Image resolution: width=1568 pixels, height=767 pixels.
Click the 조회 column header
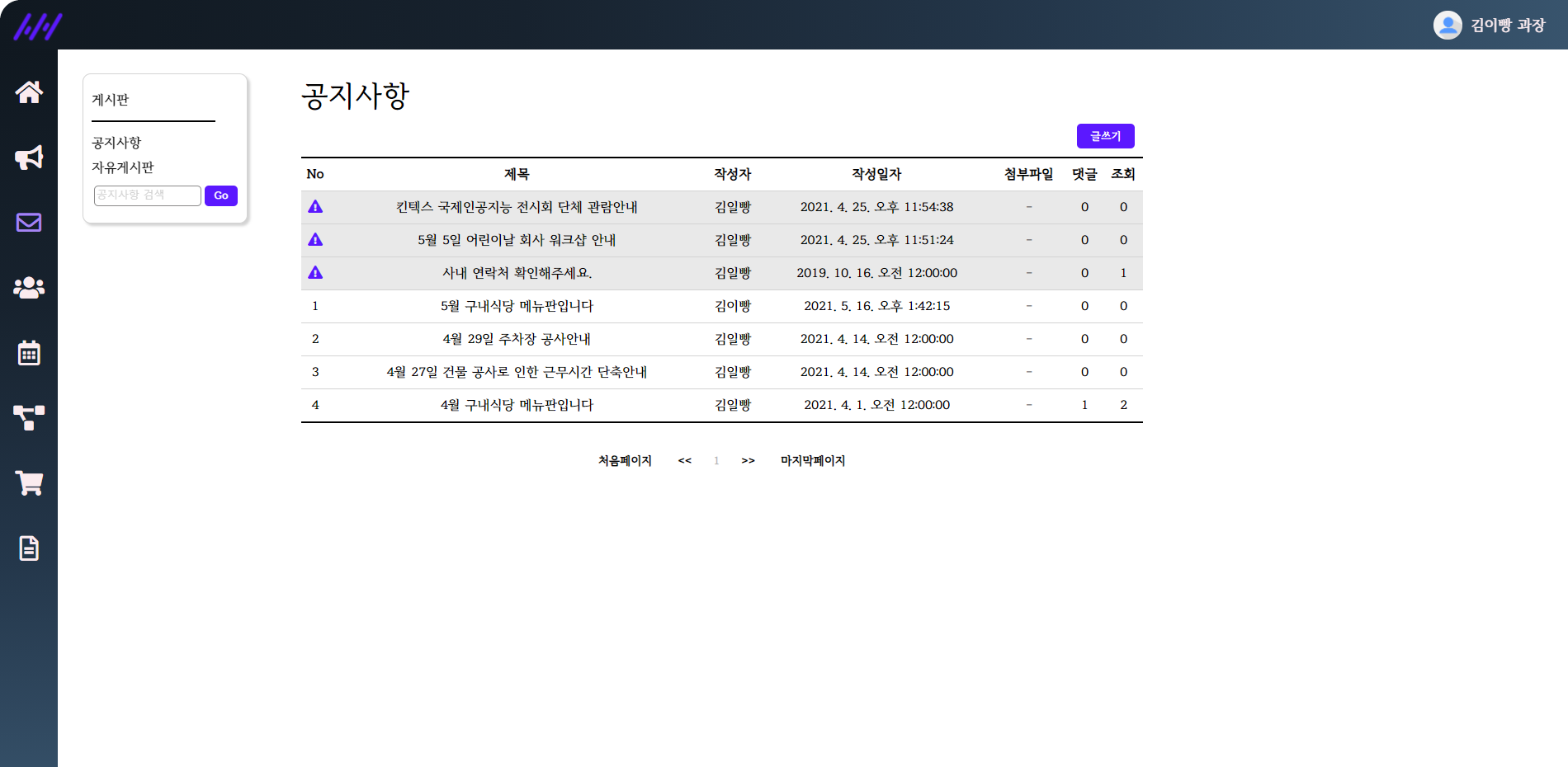click(1123, 174)
